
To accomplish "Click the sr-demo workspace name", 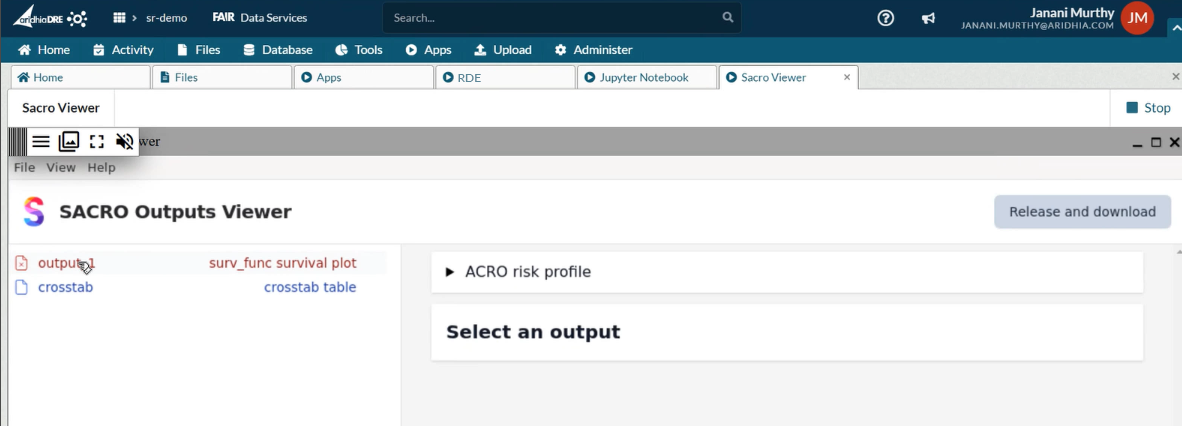I will [167, 17].
